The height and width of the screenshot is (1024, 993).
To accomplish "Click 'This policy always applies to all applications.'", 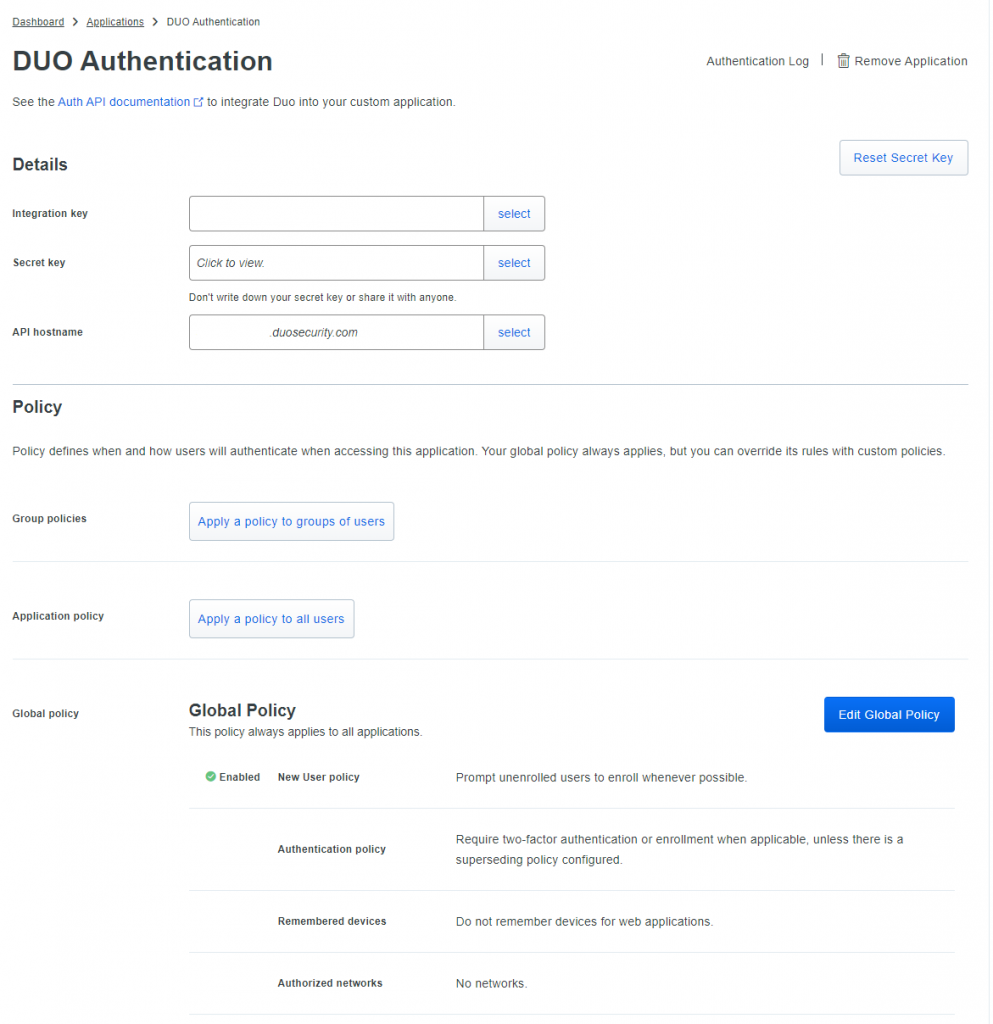I will click(306, 732).
